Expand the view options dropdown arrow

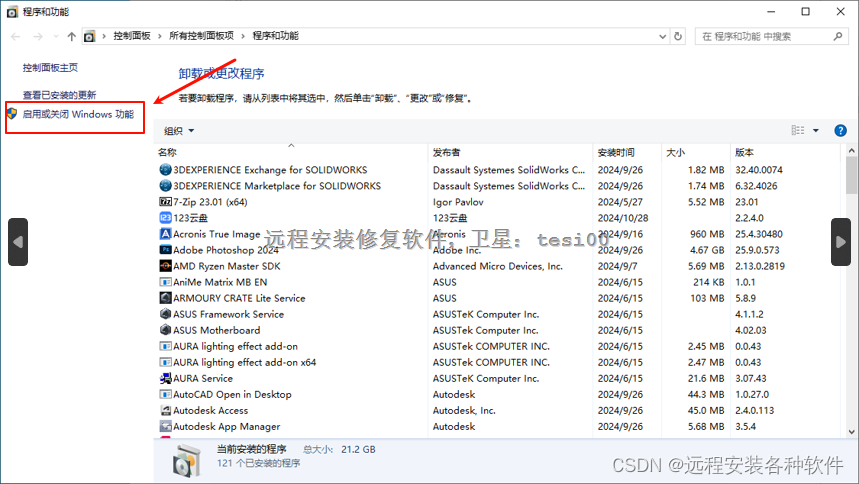click(x=816, y=130)
